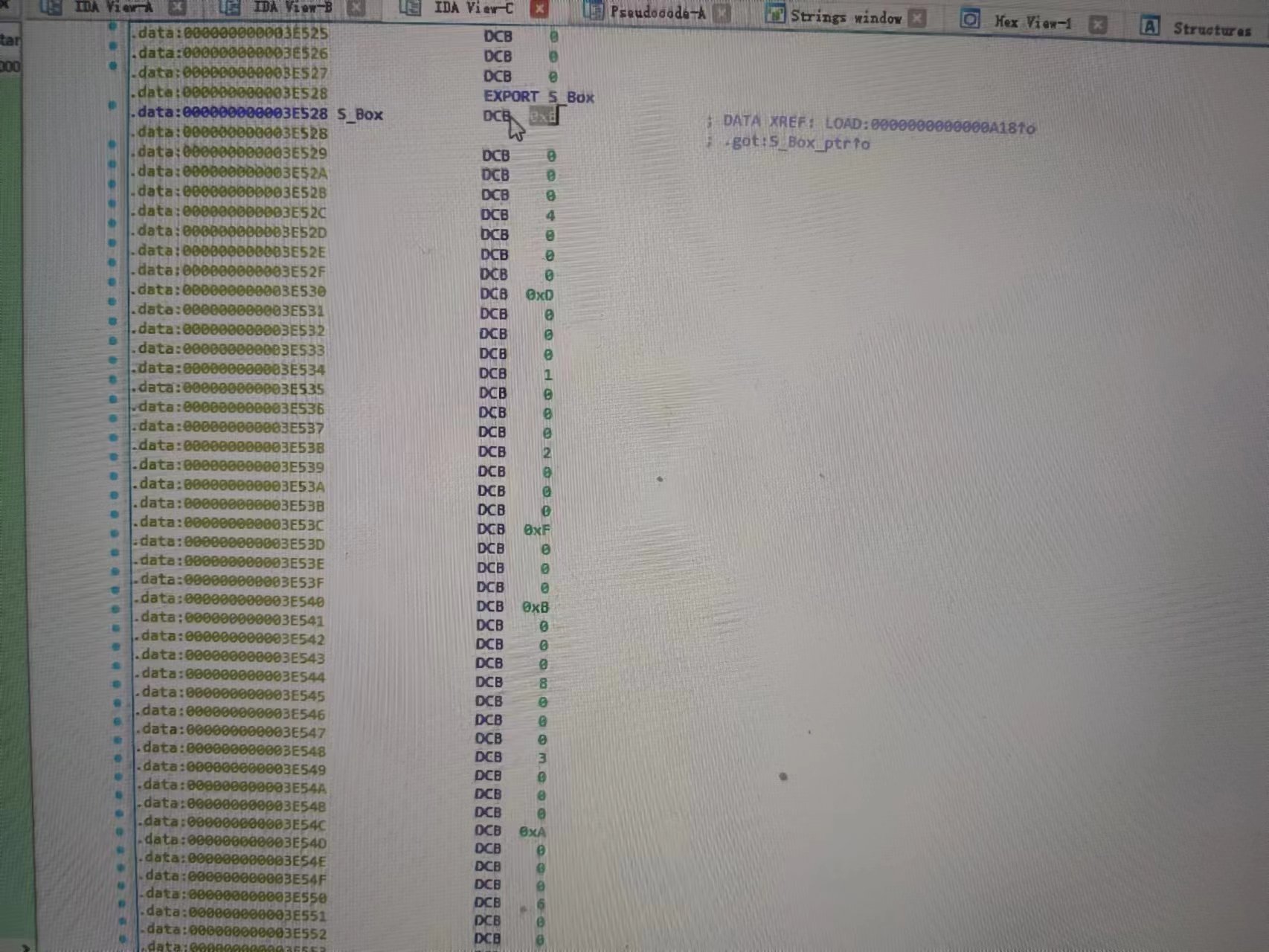This screenshot has height=952, width=1269.
Task: Click value 3 at address 3E548
Action: [x=542, y=758]
